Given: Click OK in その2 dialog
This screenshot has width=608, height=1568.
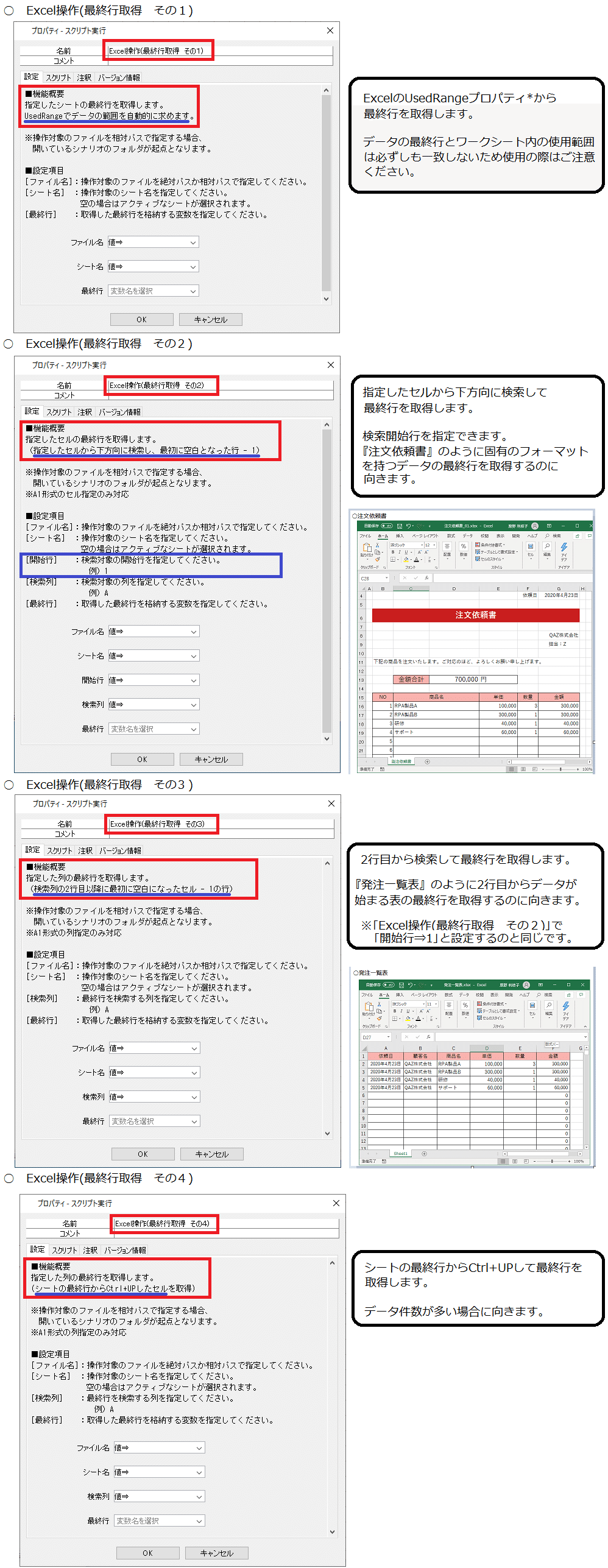Looking at the screenshot, I should (x=143, y=759).
